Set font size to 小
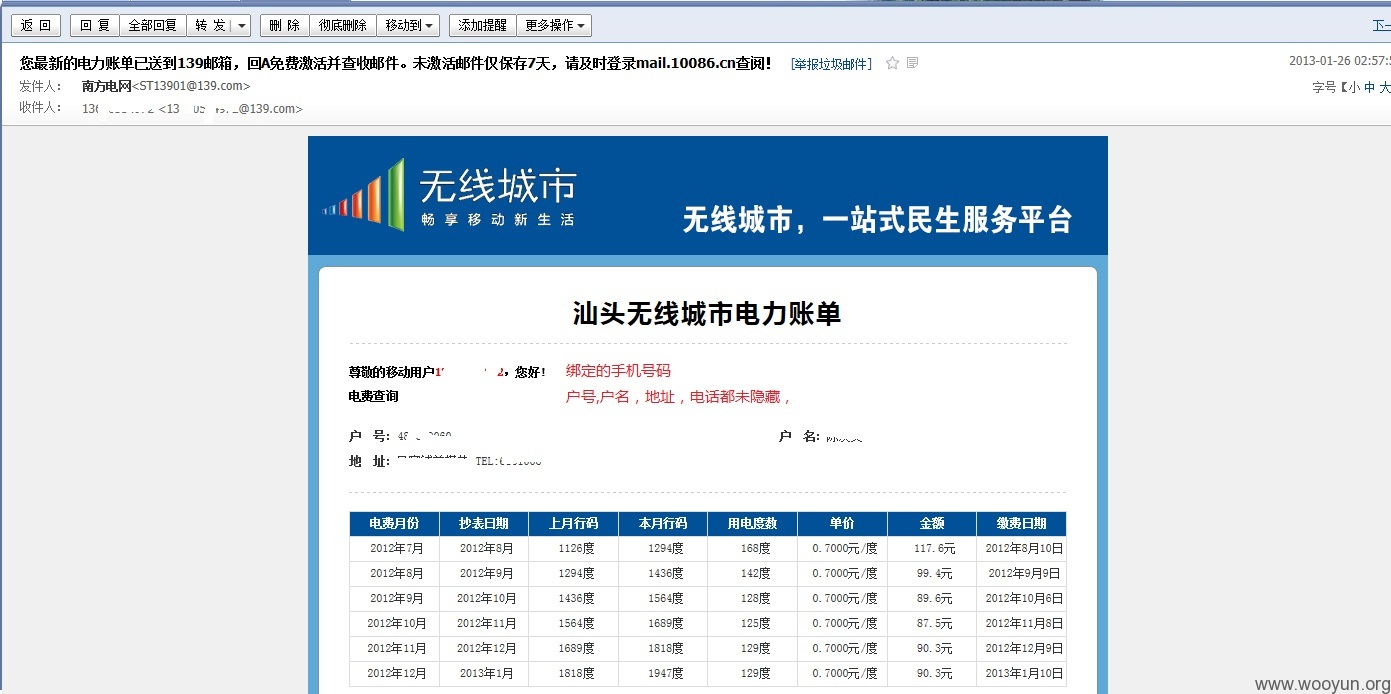 point(1354,87)
